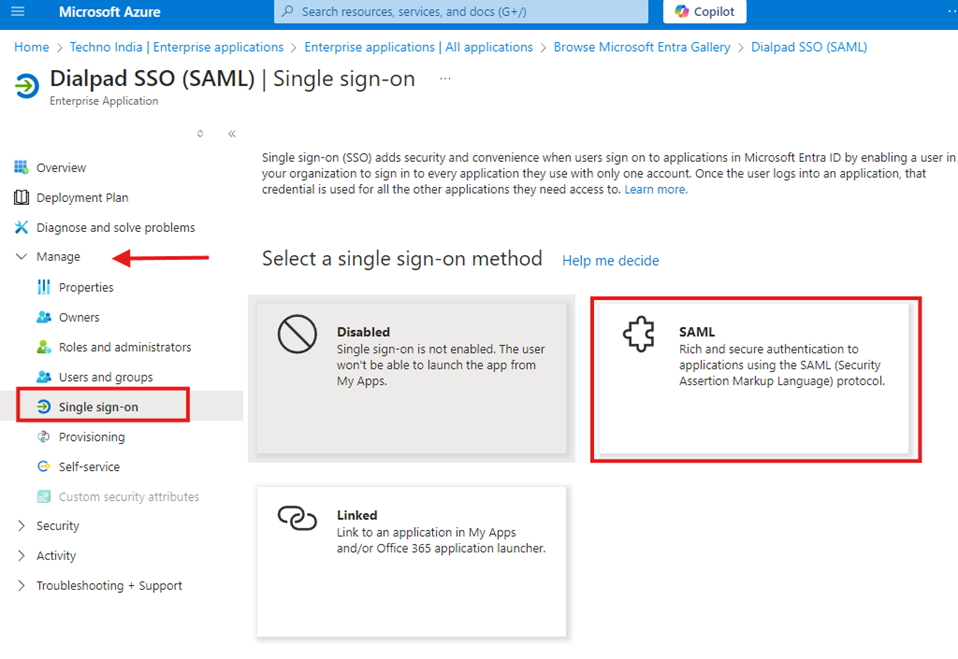958x659 pixels.
Task: Open Self-service under Manage
Action: 89,467
